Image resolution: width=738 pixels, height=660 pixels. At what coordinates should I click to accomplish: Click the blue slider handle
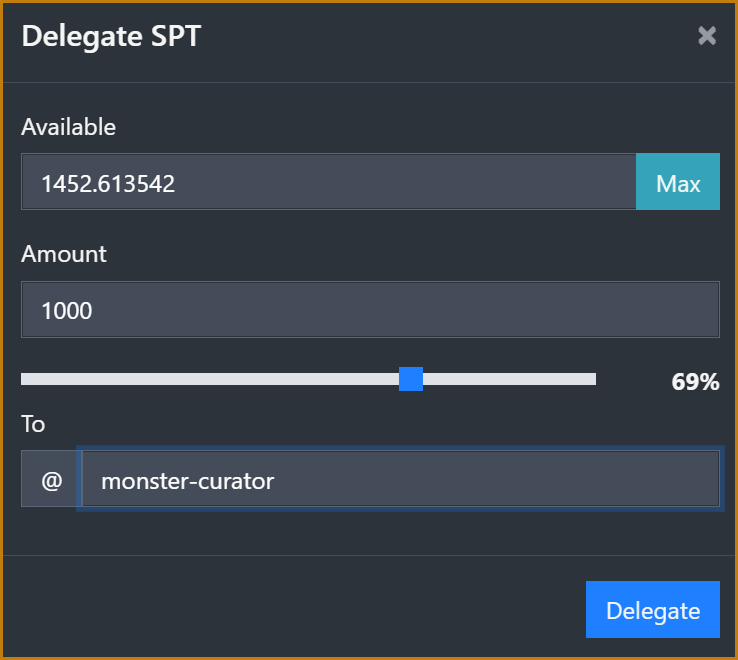(x=411, y=379)
